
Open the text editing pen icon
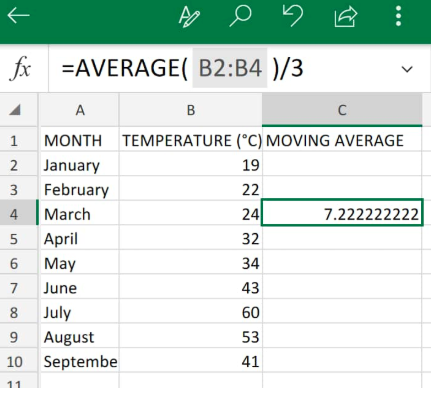(189, 17)
